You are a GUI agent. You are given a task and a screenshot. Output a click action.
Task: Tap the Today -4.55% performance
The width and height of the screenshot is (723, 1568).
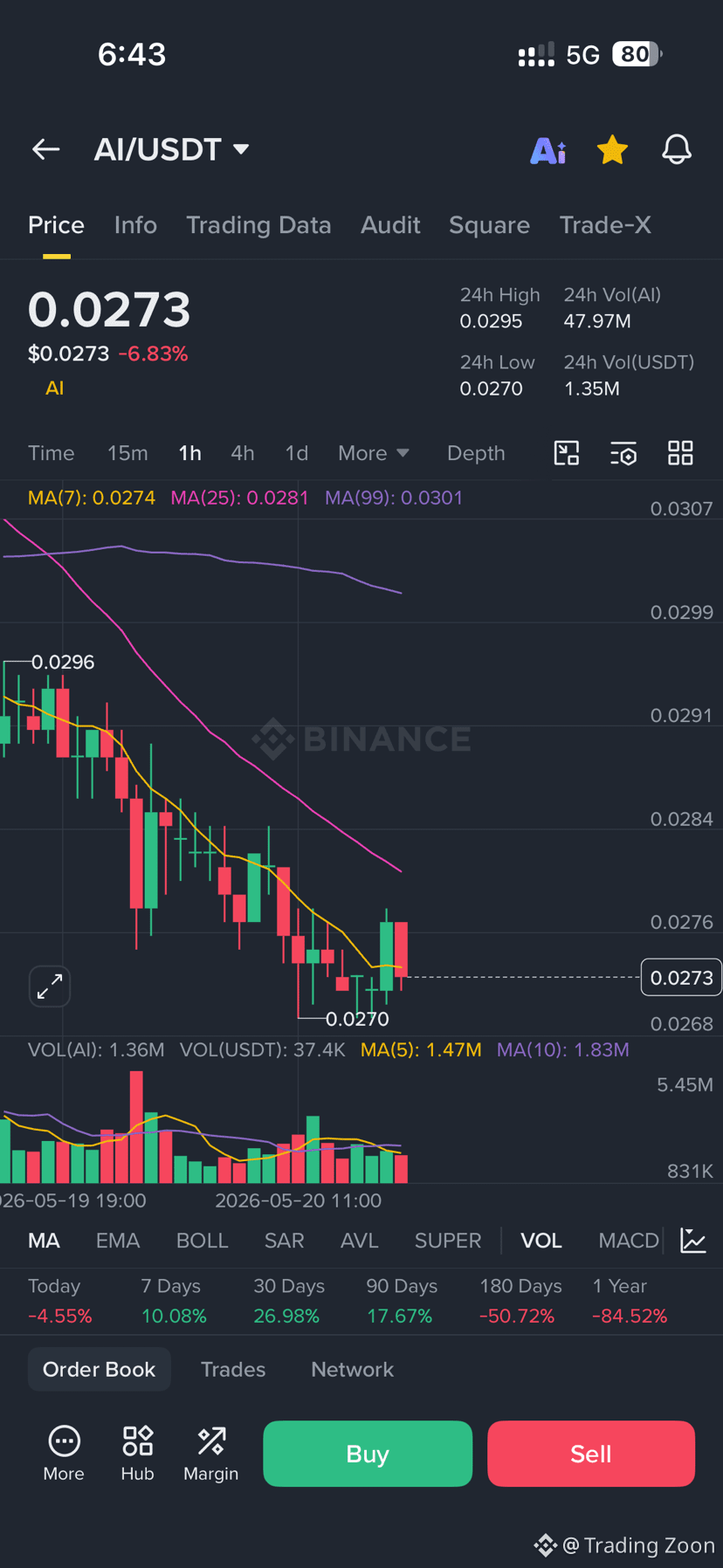click(x=59, y=1301)
